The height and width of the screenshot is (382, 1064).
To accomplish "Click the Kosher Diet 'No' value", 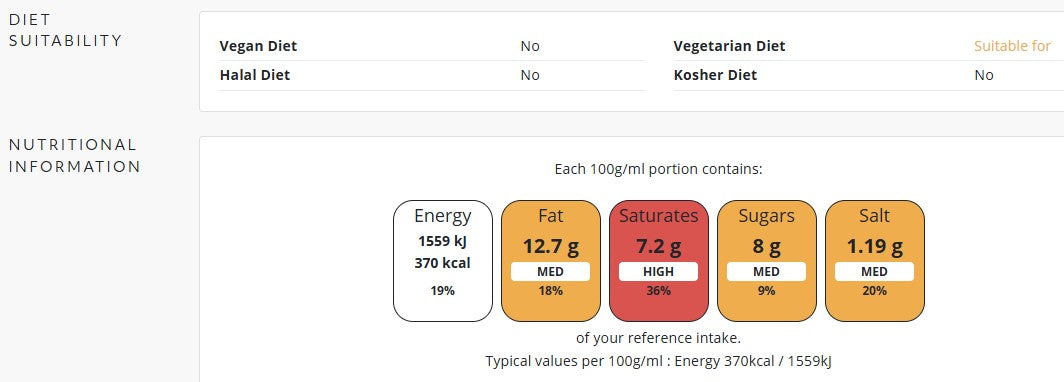I will pos(984,75).
